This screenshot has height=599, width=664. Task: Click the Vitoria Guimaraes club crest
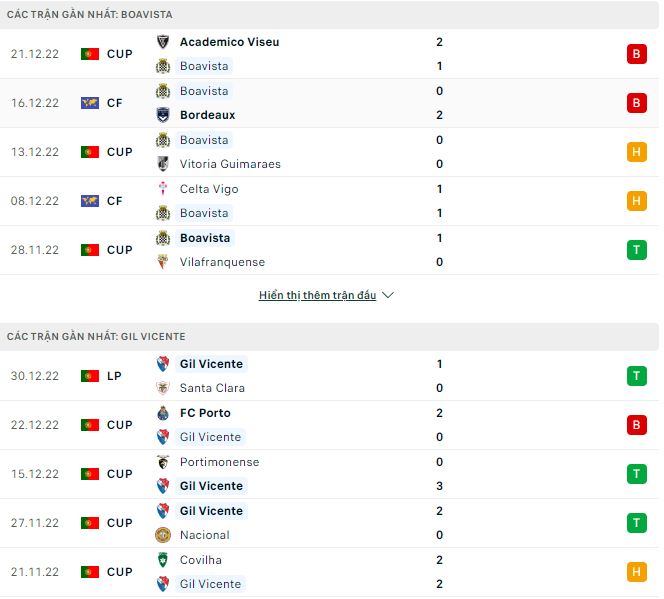coord(163,164)
